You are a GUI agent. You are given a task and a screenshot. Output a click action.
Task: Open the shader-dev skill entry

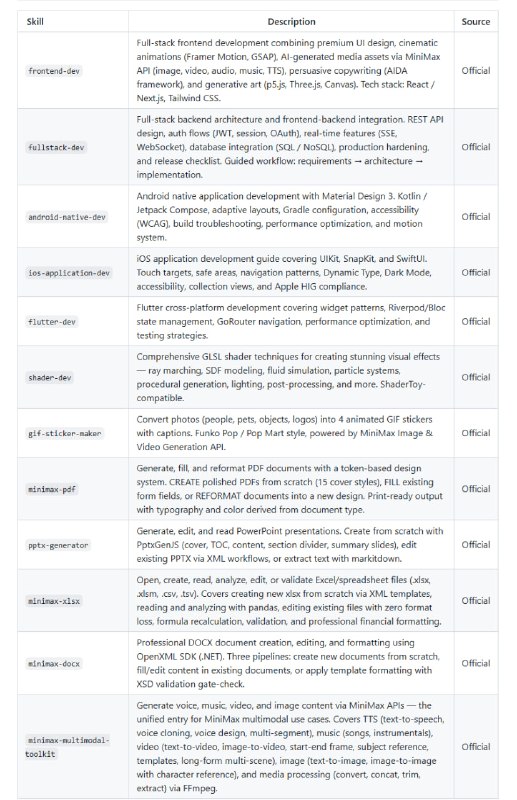coord(50,378)
